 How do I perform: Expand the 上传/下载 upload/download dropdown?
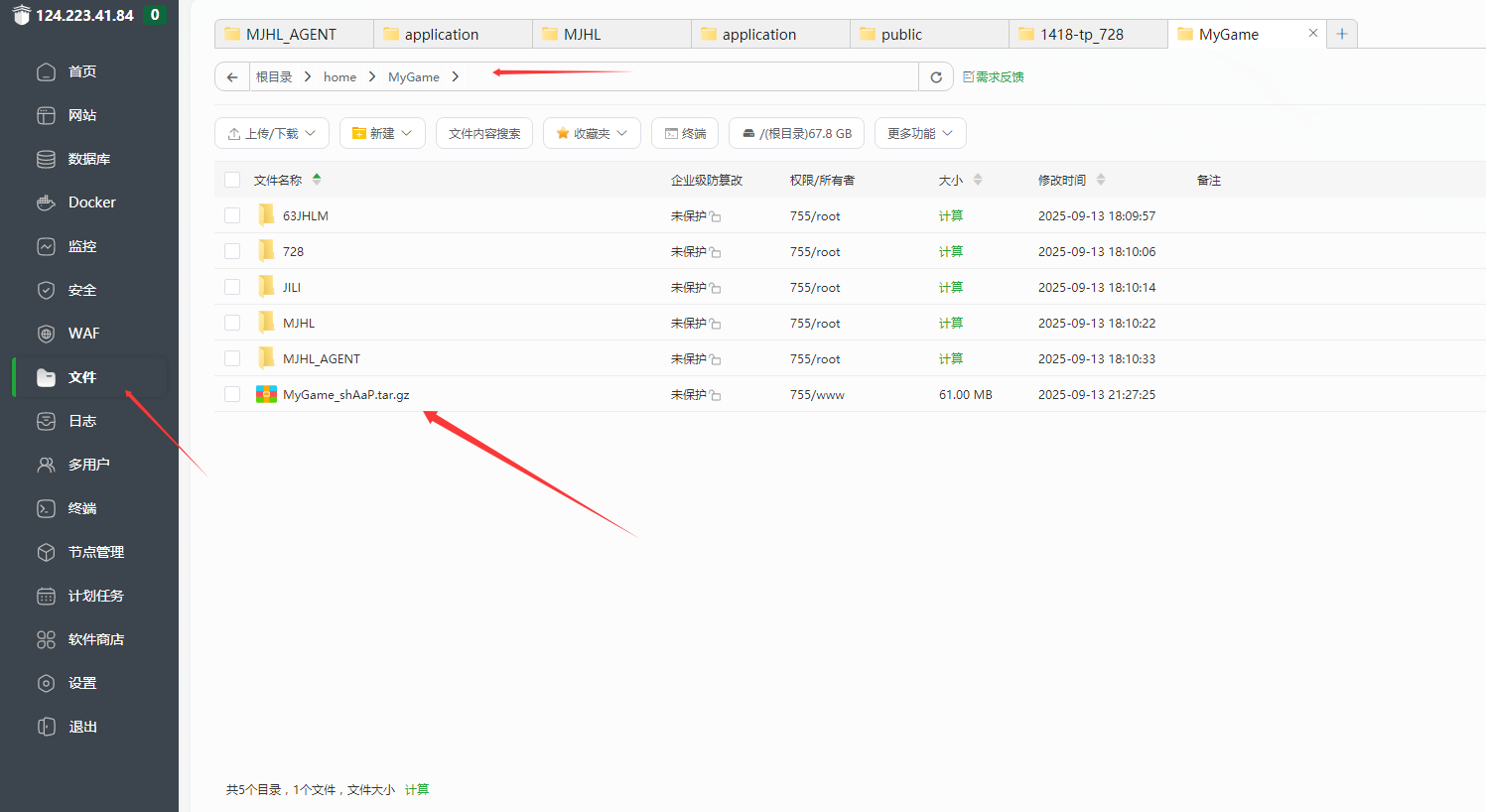click(x=272, y=133)
